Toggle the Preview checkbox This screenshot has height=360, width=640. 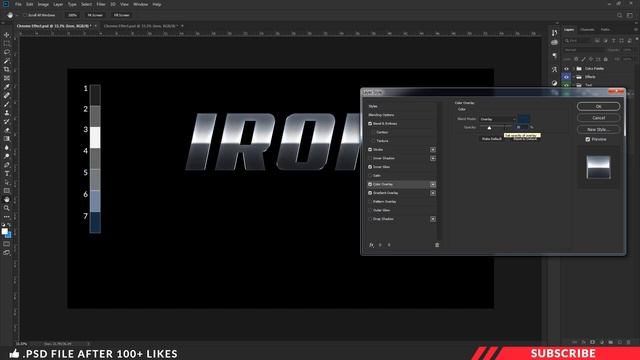point(588,140)
